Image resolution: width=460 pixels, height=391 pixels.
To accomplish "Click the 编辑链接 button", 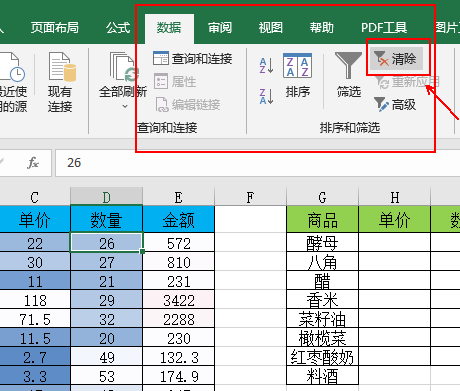I will pyautogui.click(x=188, y=105).
